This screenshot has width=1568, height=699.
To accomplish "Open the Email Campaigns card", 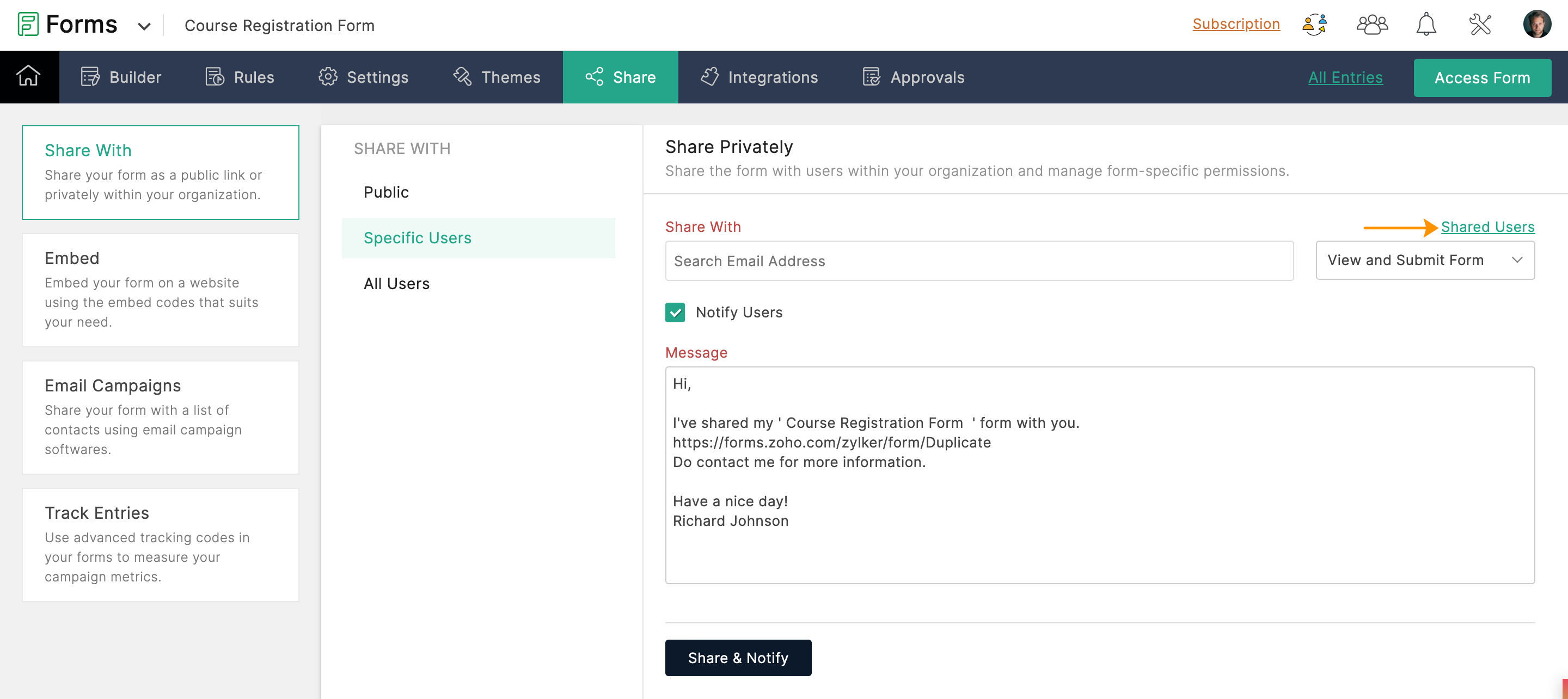I will (x=160, y=417).
